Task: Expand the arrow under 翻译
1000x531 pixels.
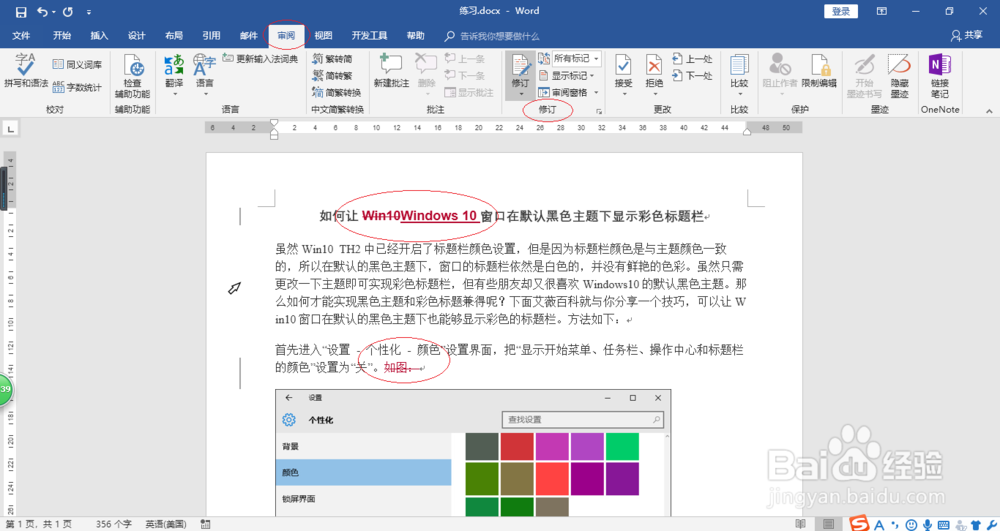Action: pyautogui.click(x=174, y=94)
